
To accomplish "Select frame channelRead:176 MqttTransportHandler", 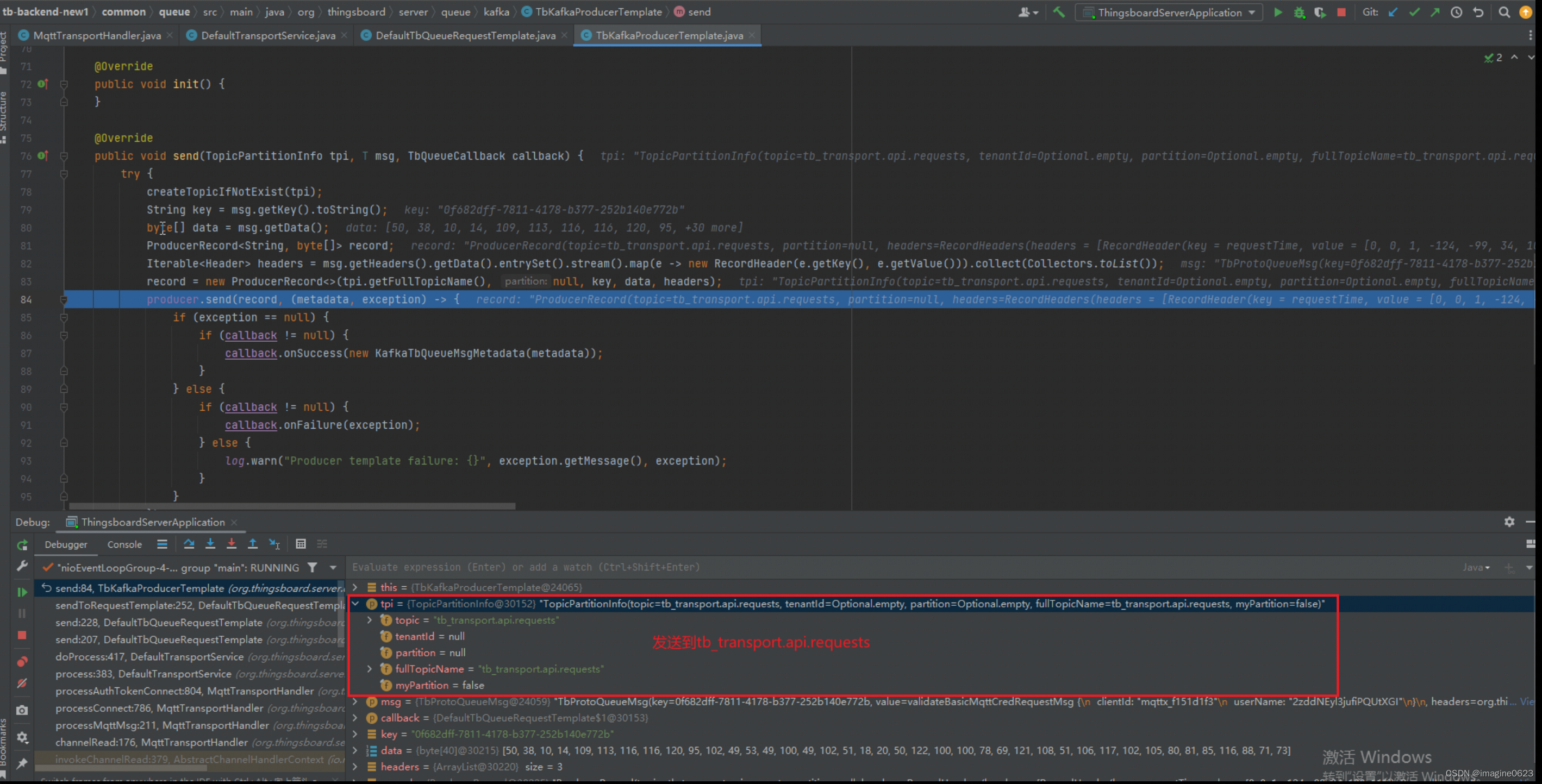I will [190, 742].
